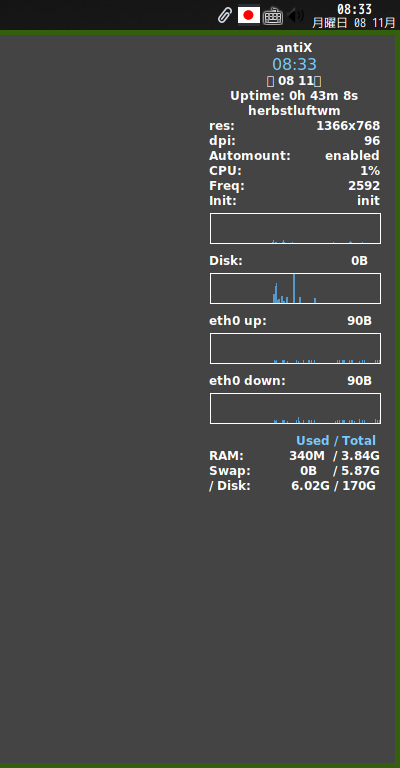Open calendar from the panel date text
The image size is (400, 768).
point(354,23)
